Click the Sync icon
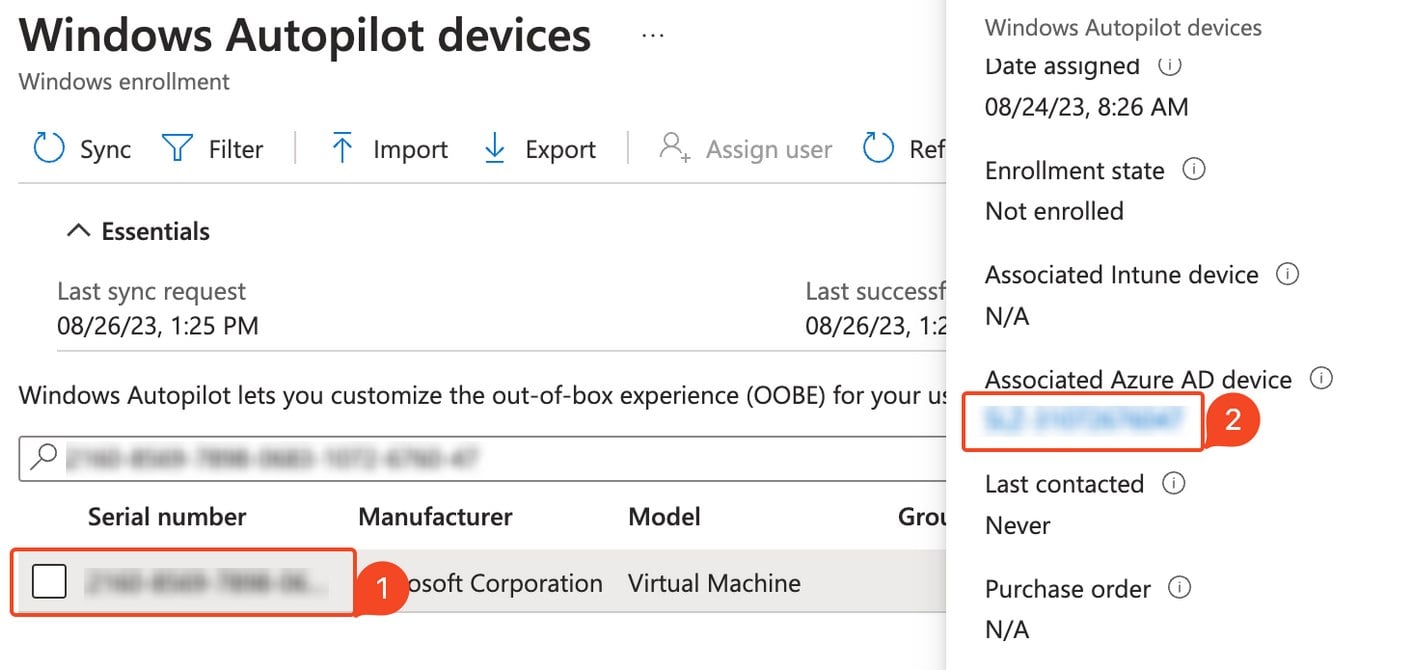This screenshot has width=1408, height=670. coord(48,148)
